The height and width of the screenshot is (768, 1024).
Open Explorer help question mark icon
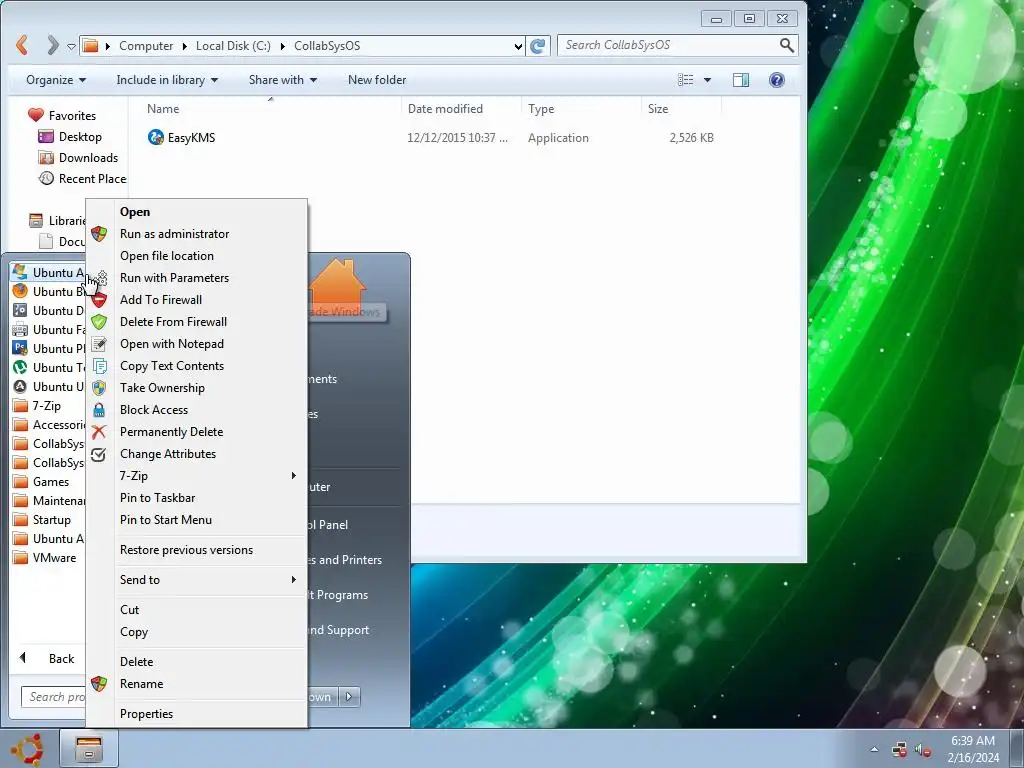[776, 80]
